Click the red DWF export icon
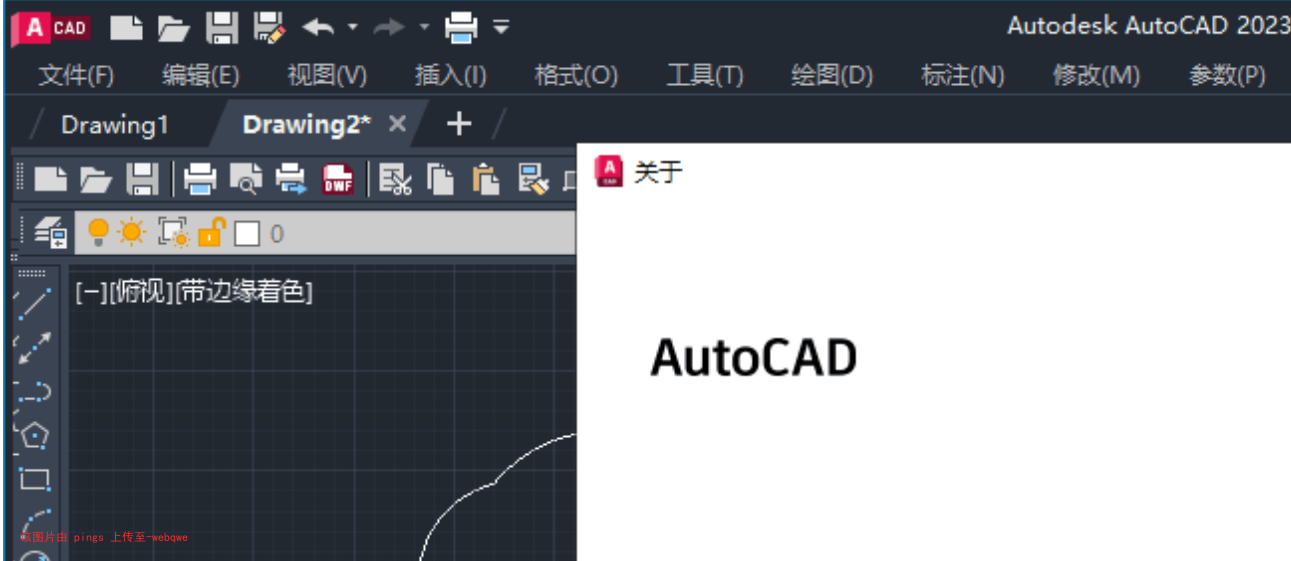Image resolution: width=1291 pixels, height=561 pixels. click(x=338, y=180)
